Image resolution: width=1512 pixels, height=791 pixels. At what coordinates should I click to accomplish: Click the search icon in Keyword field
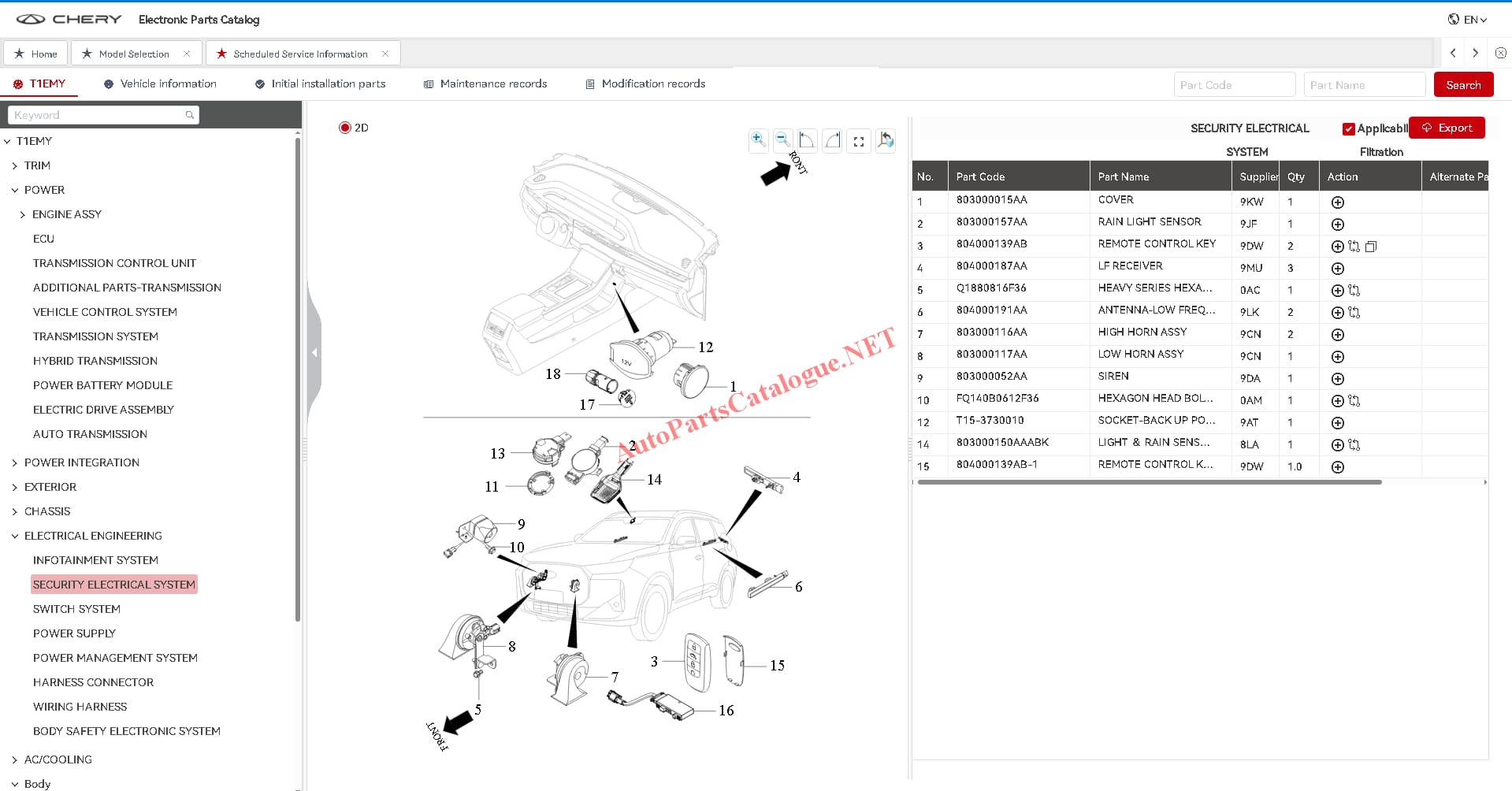(189, 115)
